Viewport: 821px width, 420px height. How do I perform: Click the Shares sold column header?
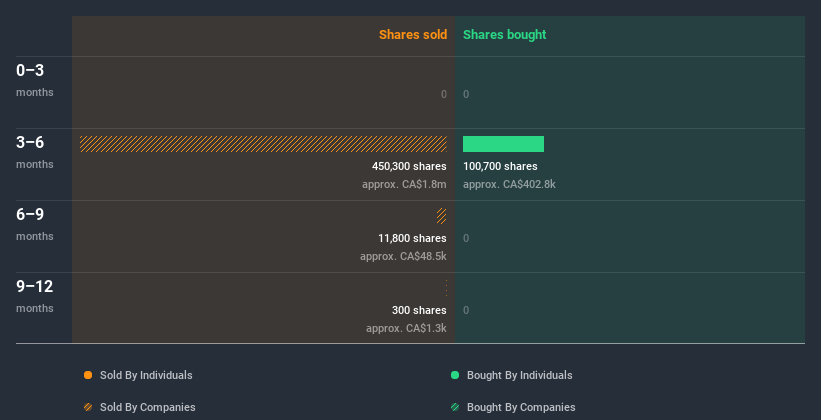(413, 35)
